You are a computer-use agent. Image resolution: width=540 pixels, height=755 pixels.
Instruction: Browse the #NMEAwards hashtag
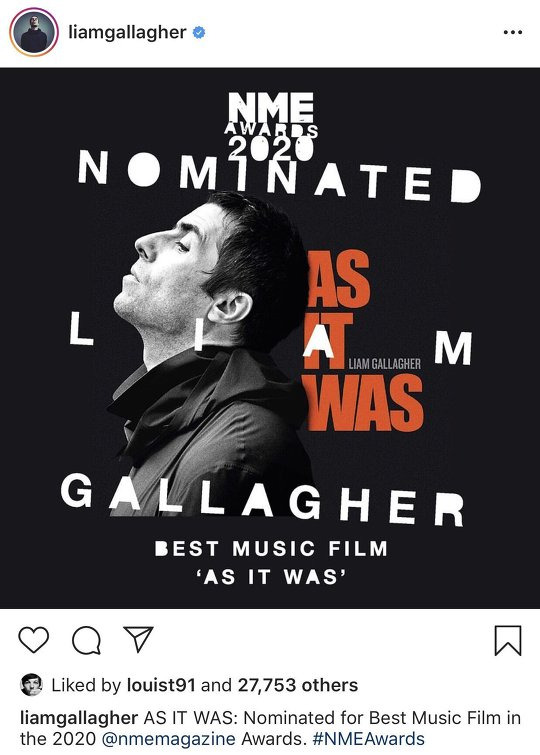pos(369,739)
